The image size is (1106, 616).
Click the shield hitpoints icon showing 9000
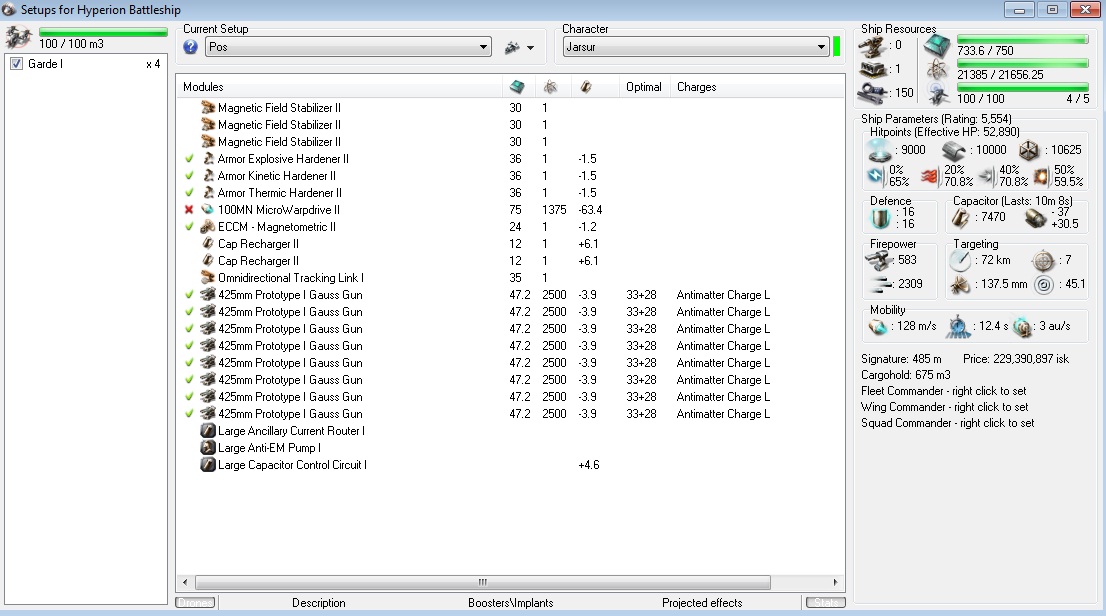tap(880, 150)
